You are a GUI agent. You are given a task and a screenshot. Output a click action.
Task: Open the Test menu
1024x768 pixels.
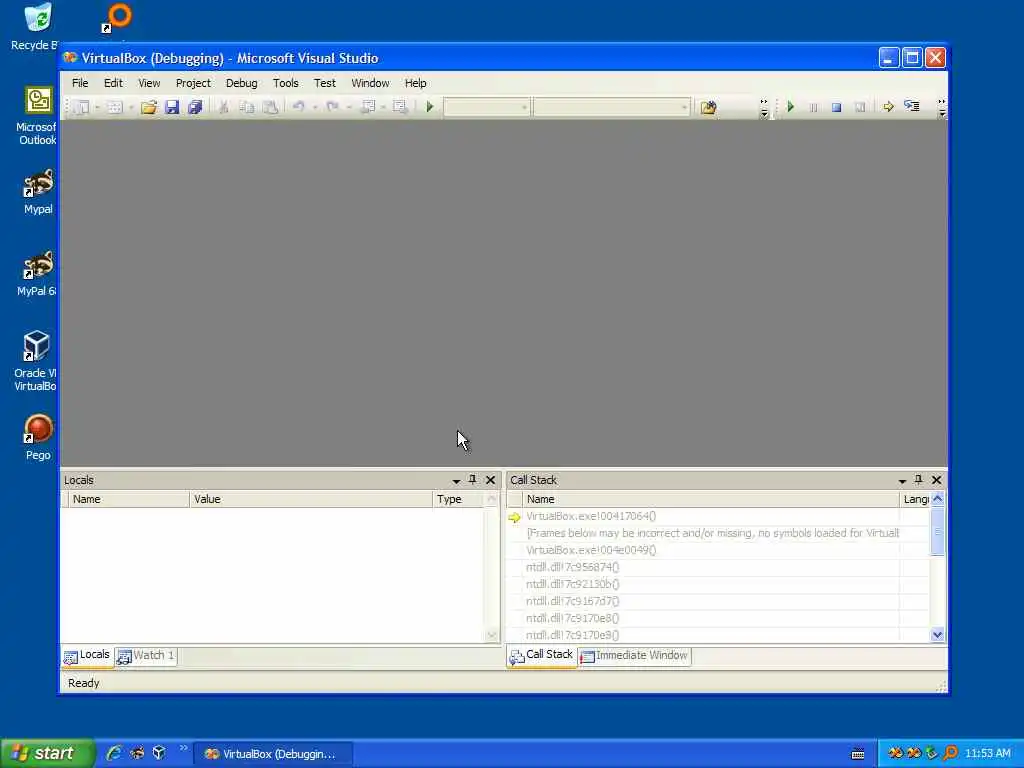(325, 83)
